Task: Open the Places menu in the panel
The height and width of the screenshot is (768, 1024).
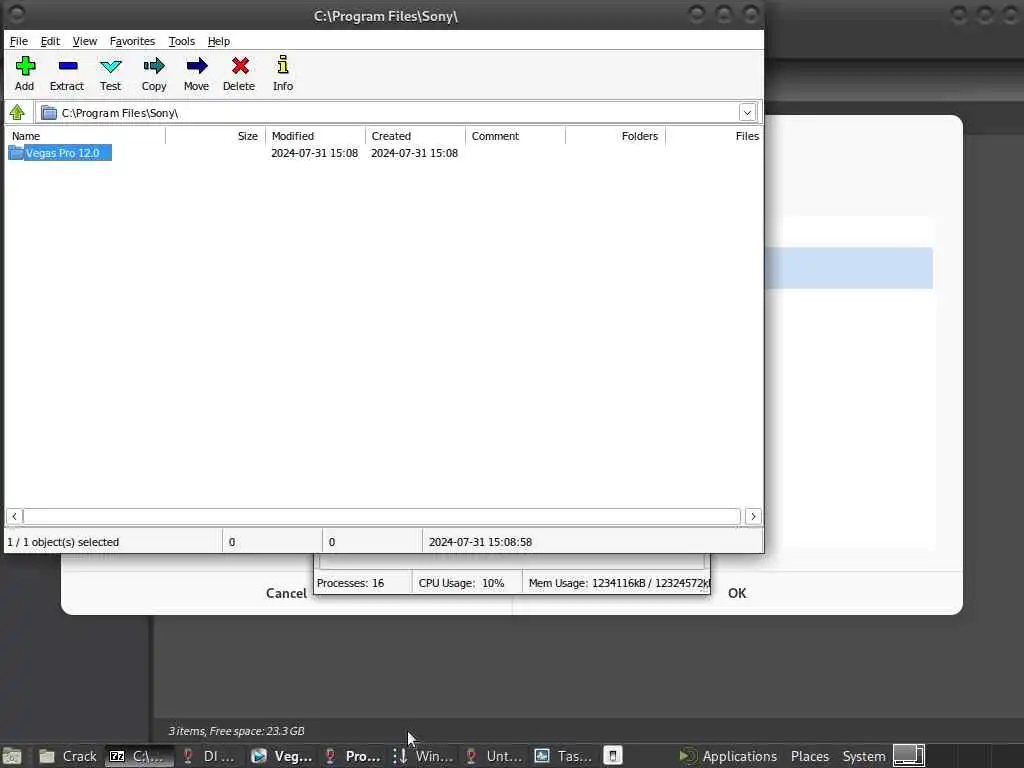Action: pos(810,756)
